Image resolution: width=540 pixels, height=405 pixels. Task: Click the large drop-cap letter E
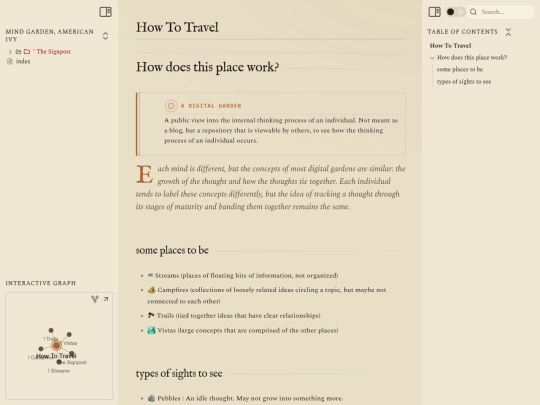pyautogui.click(x=144, y=174)
